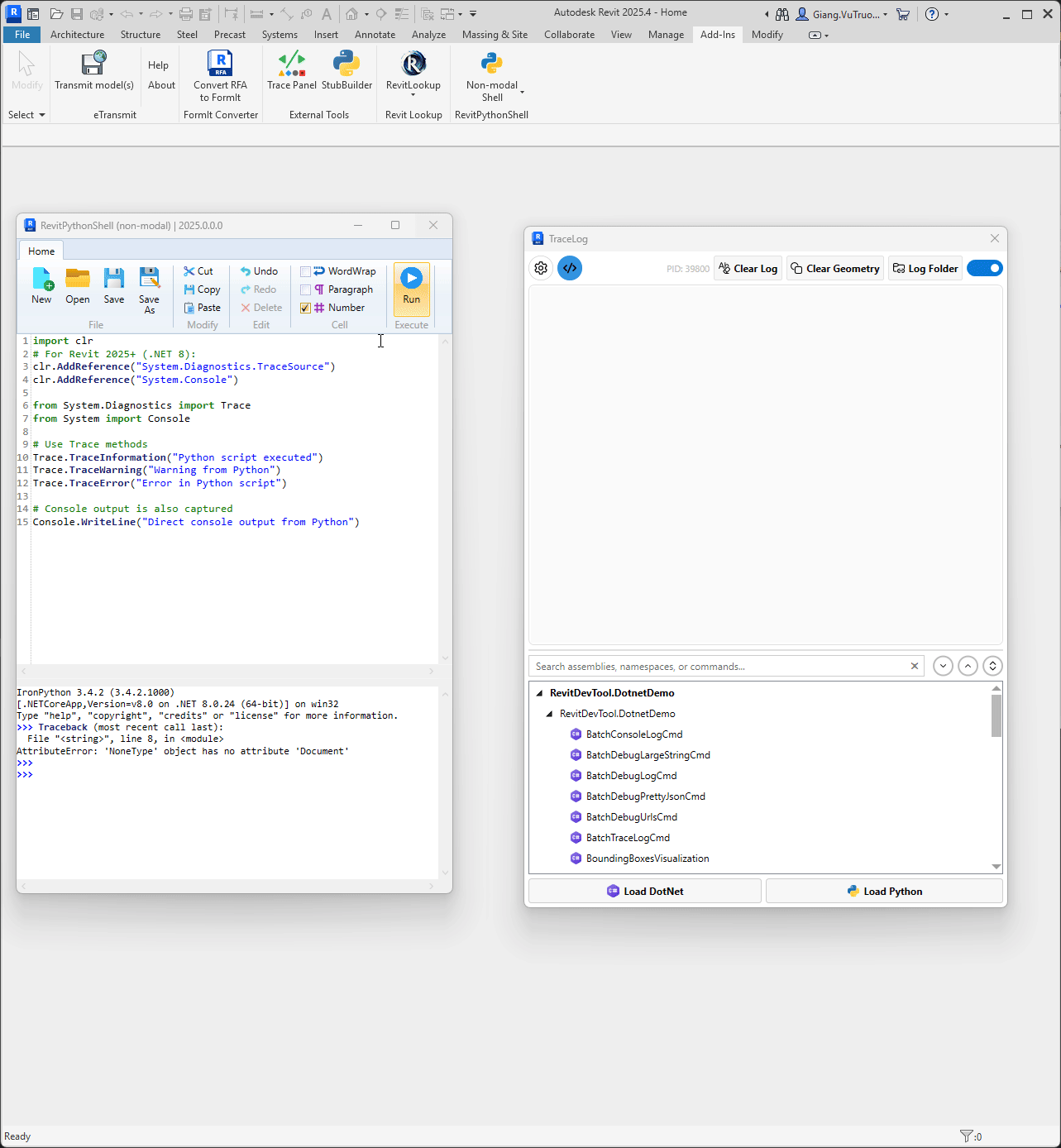Collapse the RevitDevTool.DotnetDemo tree node

(541, 693)
